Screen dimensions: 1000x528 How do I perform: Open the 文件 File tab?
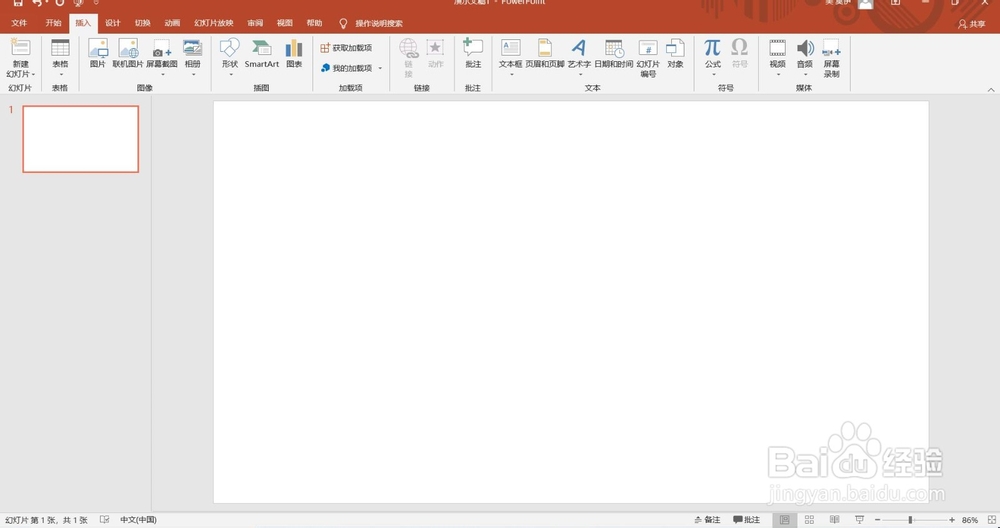tap(19, 23)
